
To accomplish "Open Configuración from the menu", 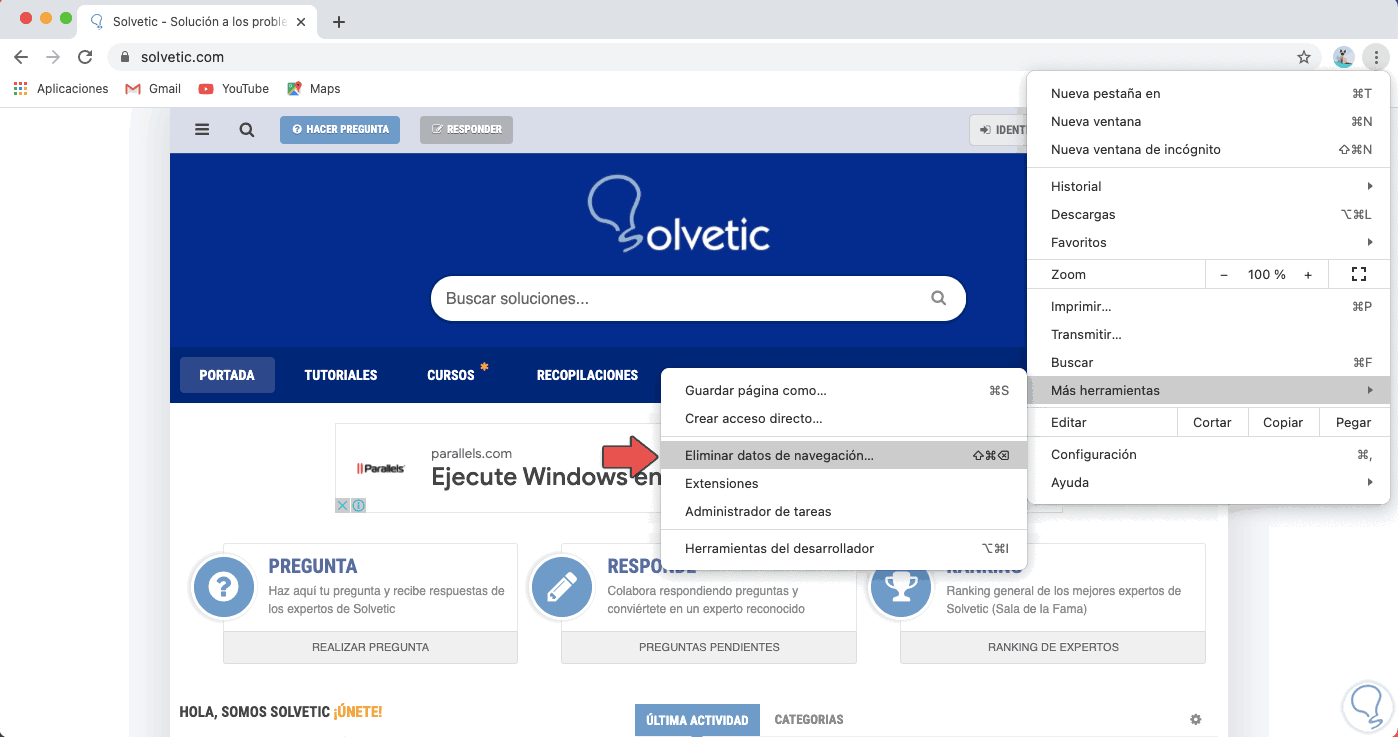I will pos(1208,454).
